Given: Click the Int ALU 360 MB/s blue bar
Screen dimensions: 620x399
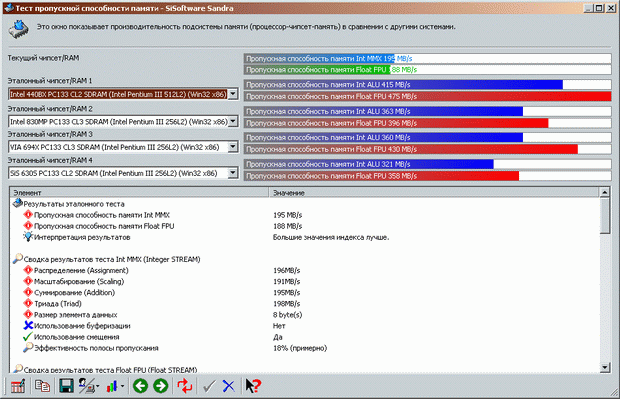Looking at the screenshot, I should (384, 138).
